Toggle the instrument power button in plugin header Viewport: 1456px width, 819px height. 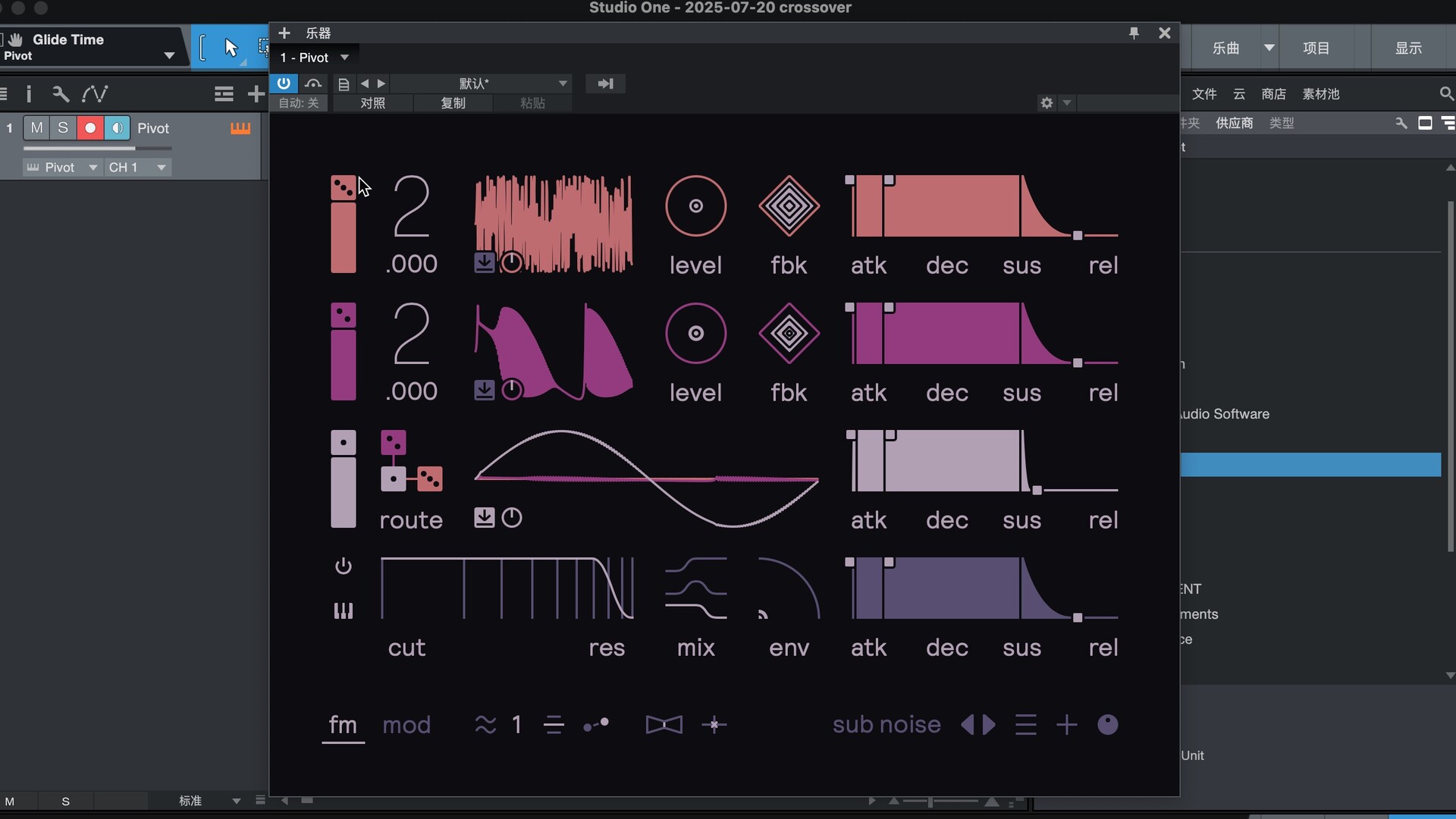point(284,83)
